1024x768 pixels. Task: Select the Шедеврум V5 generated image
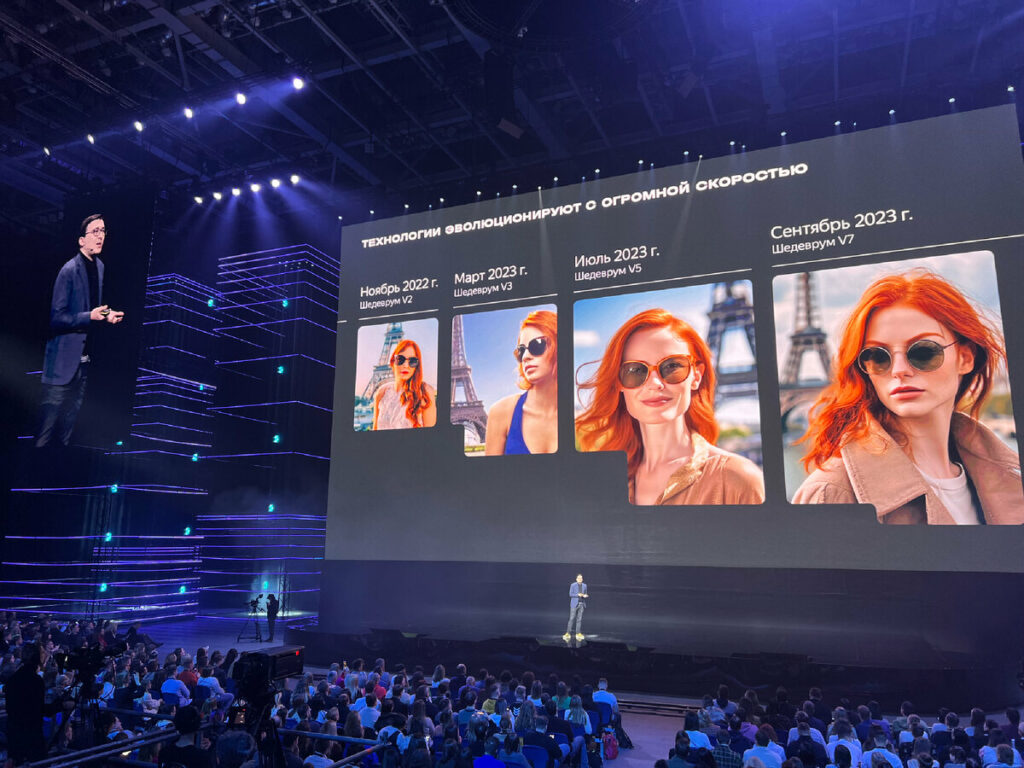(x=668, y=392)
